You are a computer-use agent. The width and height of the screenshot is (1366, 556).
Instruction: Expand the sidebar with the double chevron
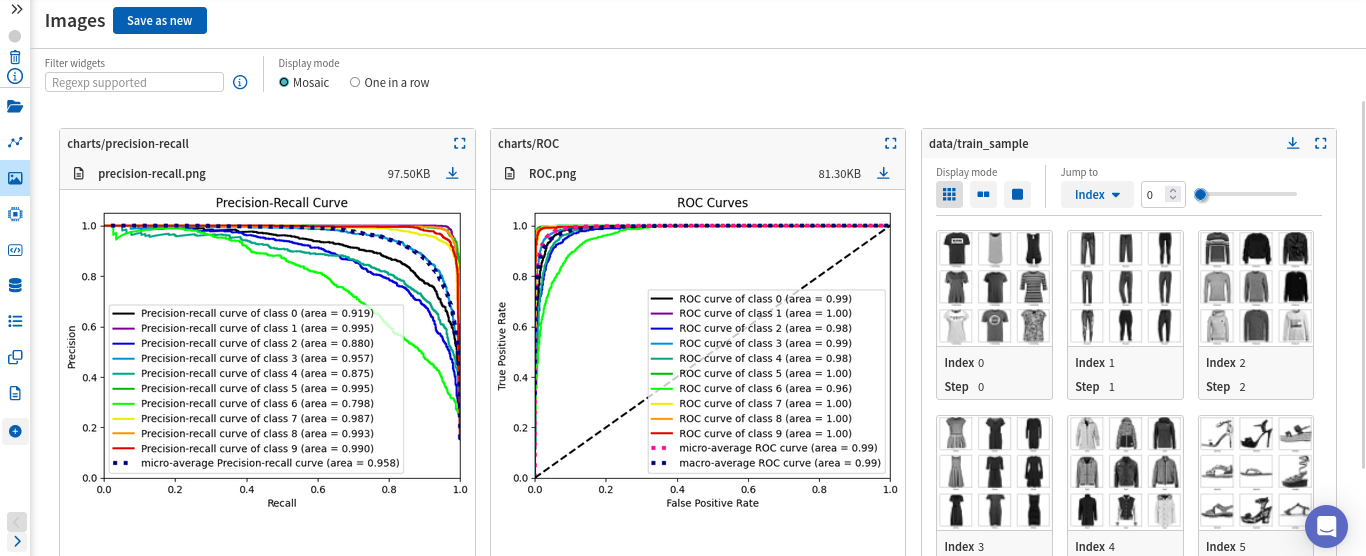pyautogui.click(x=16, y=8)
